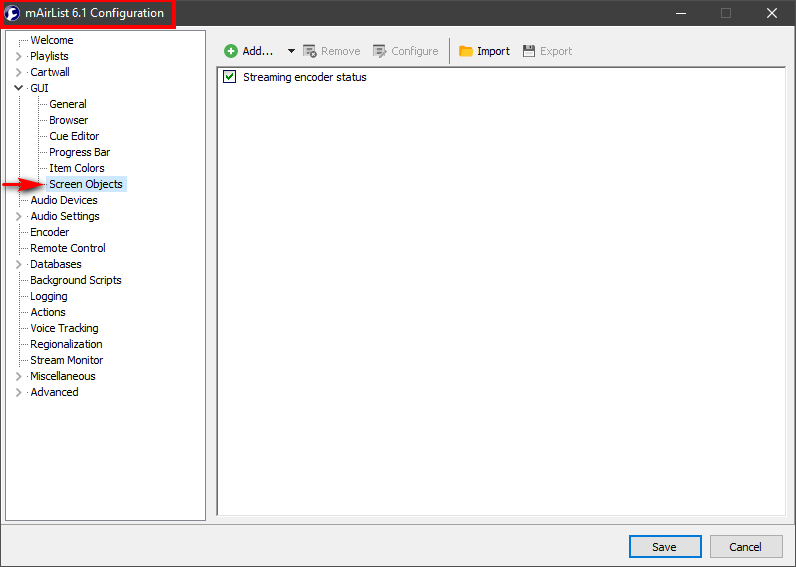Viewport: 796px width, 567px height.
Task: Open Stream Monitor settings
Action: pos(67,360)
